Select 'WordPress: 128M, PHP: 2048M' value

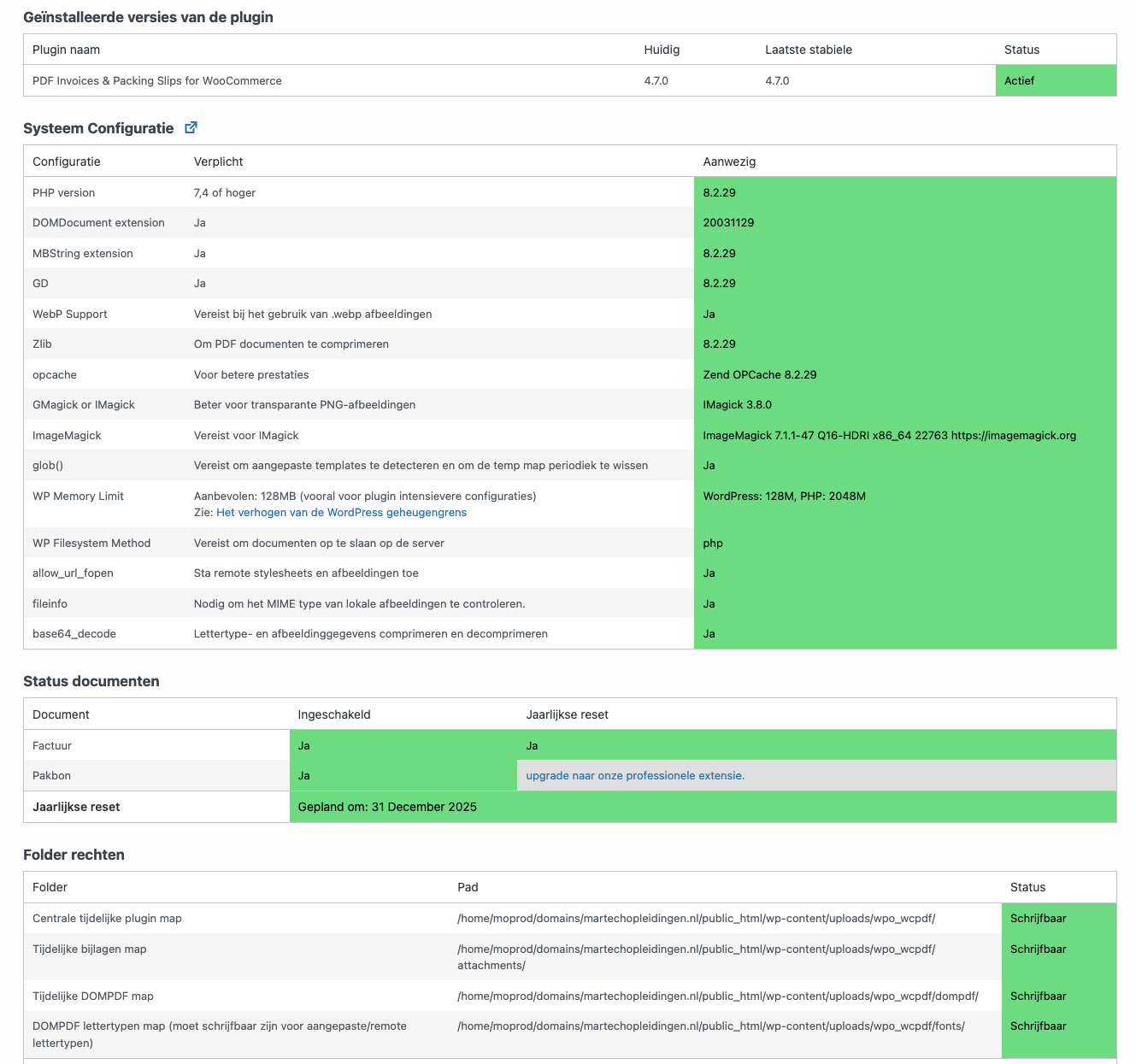point(785,497)
